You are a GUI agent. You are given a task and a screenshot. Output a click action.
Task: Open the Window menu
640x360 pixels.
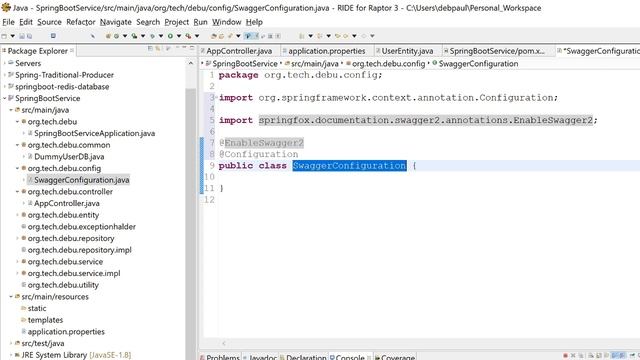[227, 22]
